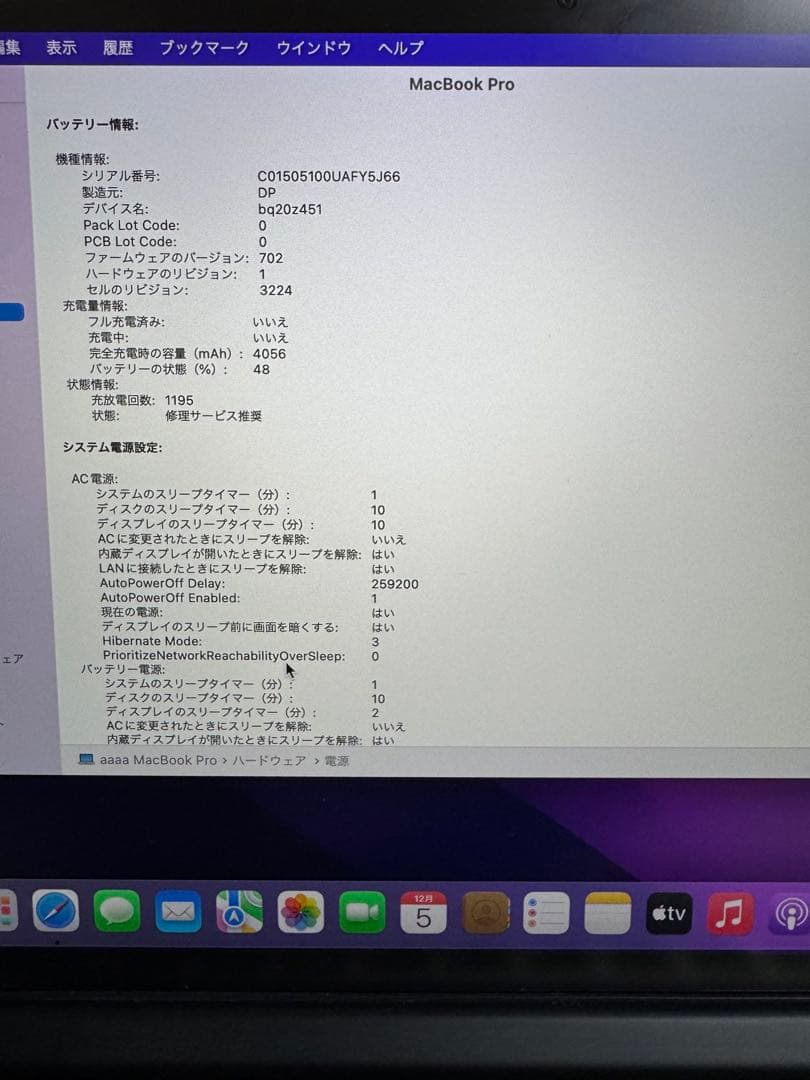
Task: Select ハードウェア in the path bar
Action: click(269, 760)
